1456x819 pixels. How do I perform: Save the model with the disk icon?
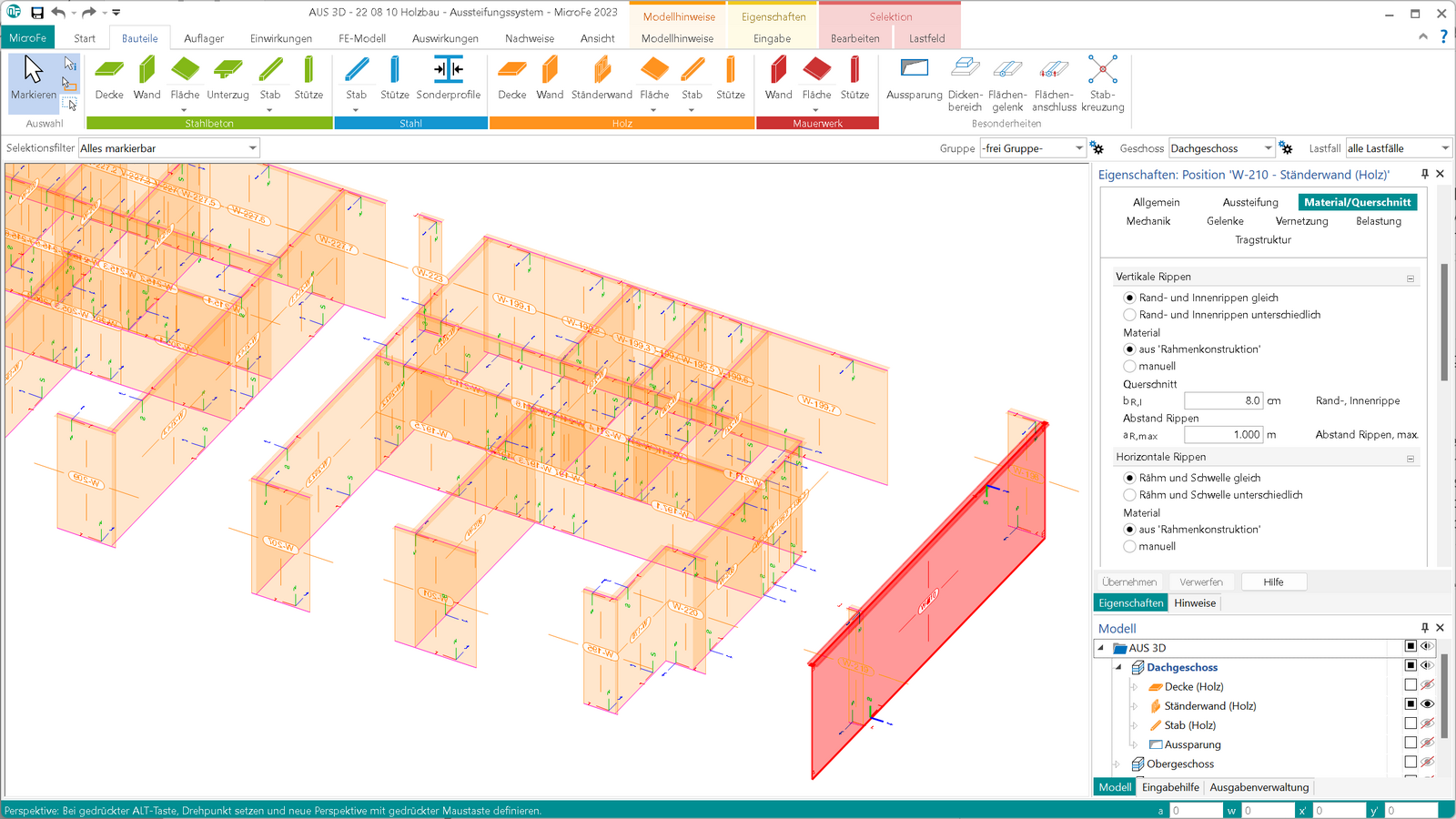pyautogui.click(x=37, y=13)
